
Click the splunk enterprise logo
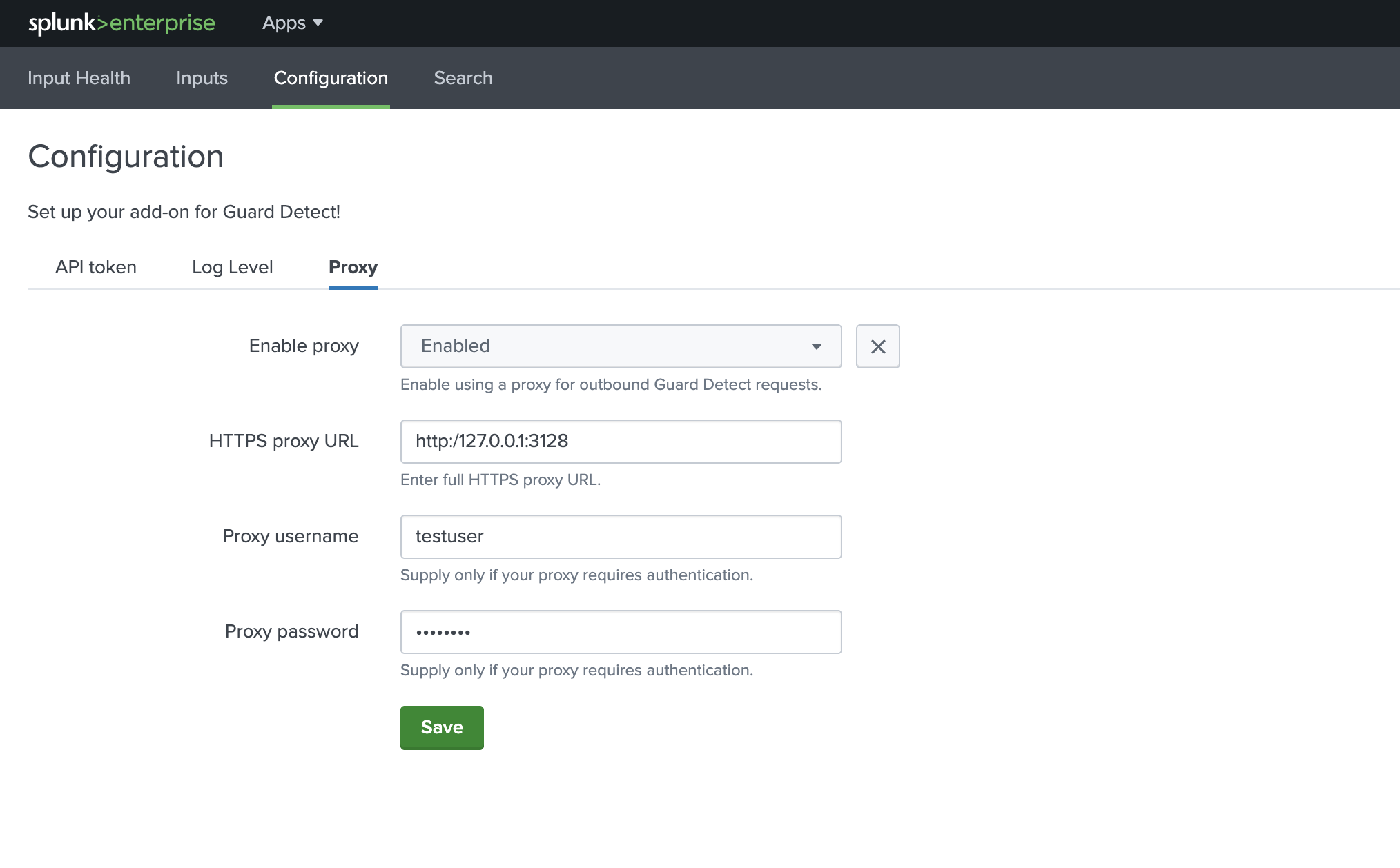(x=121, y=23)
